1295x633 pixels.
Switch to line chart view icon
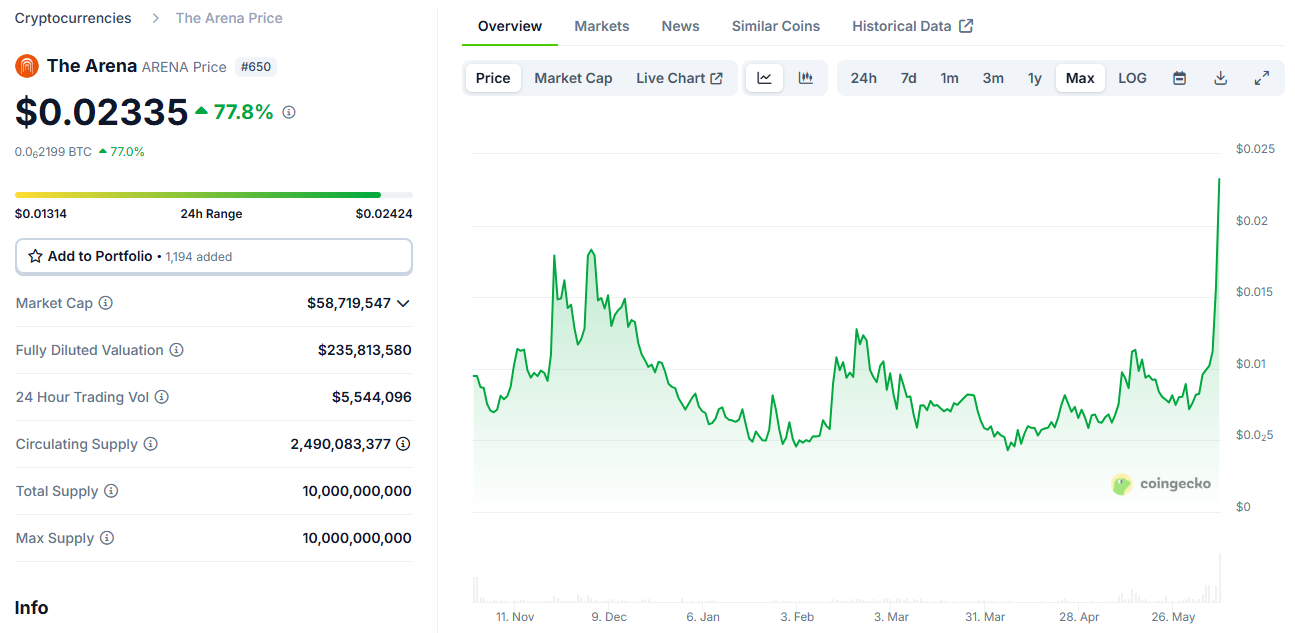pos(765,78)
